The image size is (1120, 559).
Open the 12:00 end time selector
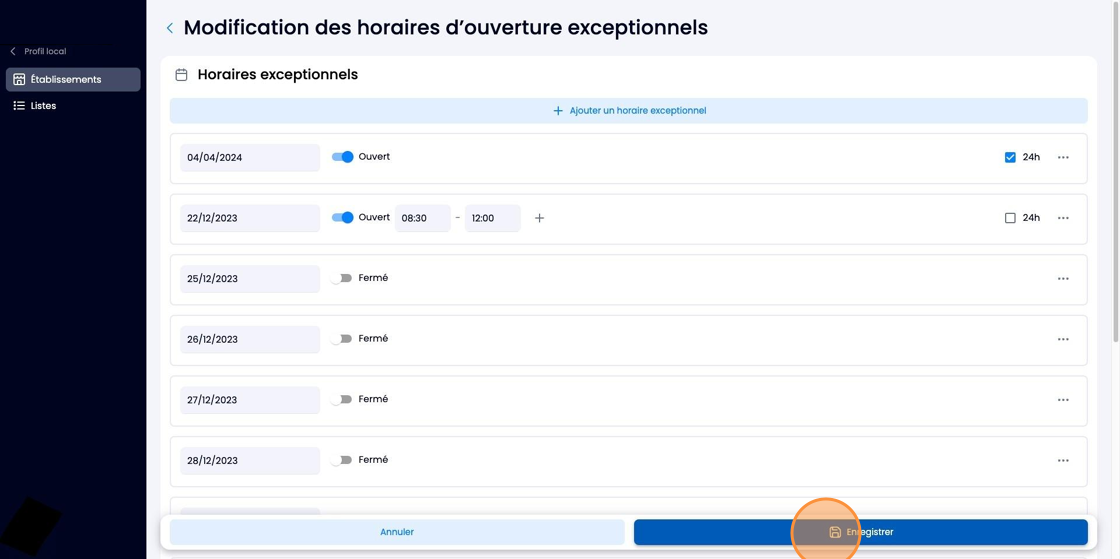[x=493, y=218]
